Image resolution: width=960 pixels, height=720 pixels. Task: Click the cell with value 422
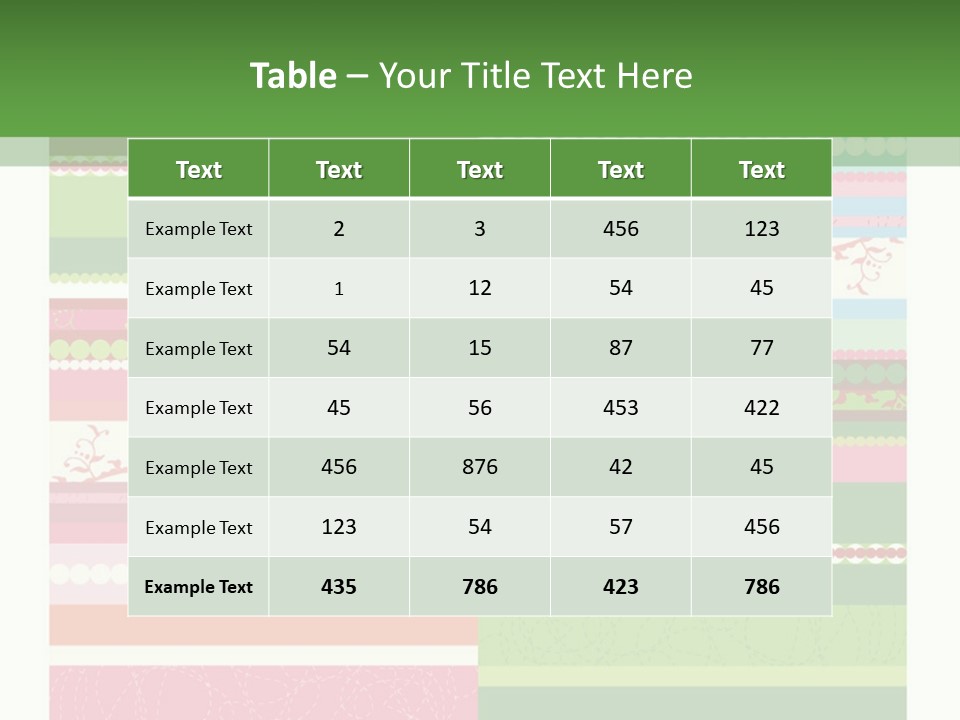[x=761, y=407]
